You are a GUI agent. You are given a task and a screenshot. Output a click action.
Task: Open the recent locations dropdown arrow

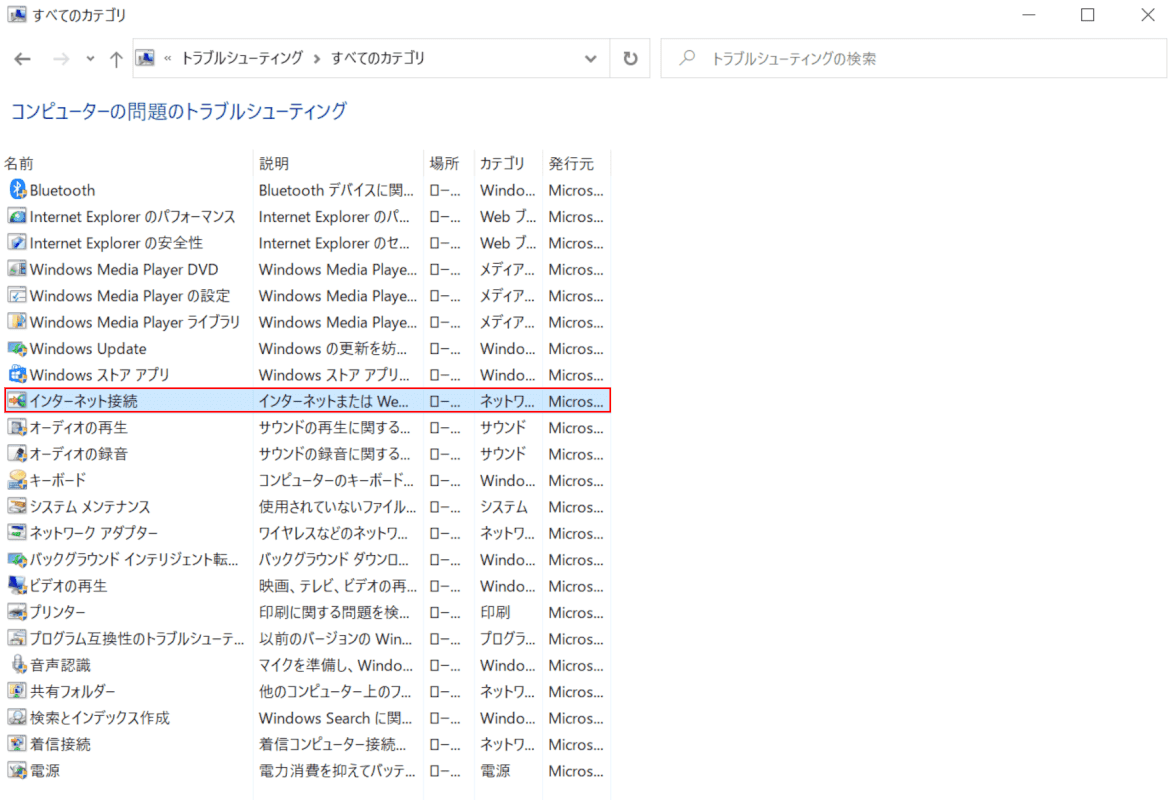point(90,58)
